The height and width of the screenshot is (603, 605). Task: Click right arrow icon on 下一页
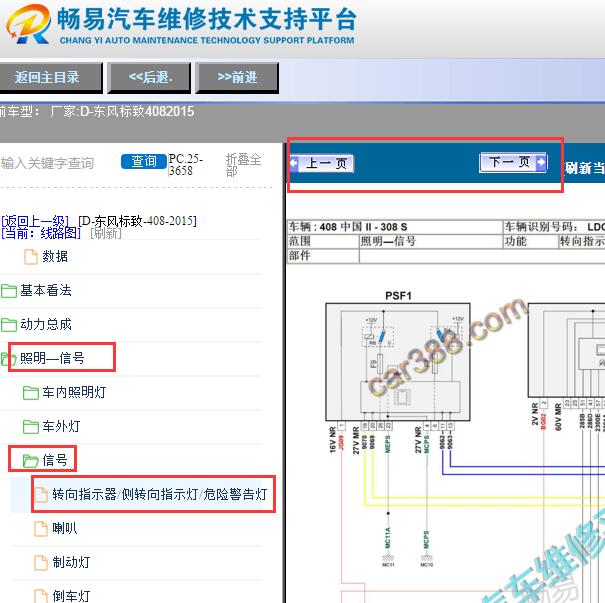pyautogui.click(x=541, y=162)
